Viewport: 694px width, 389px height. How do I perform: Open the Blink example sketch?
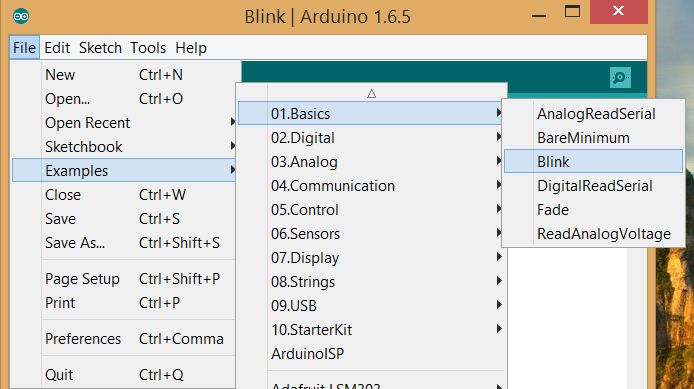click(594, 162)
